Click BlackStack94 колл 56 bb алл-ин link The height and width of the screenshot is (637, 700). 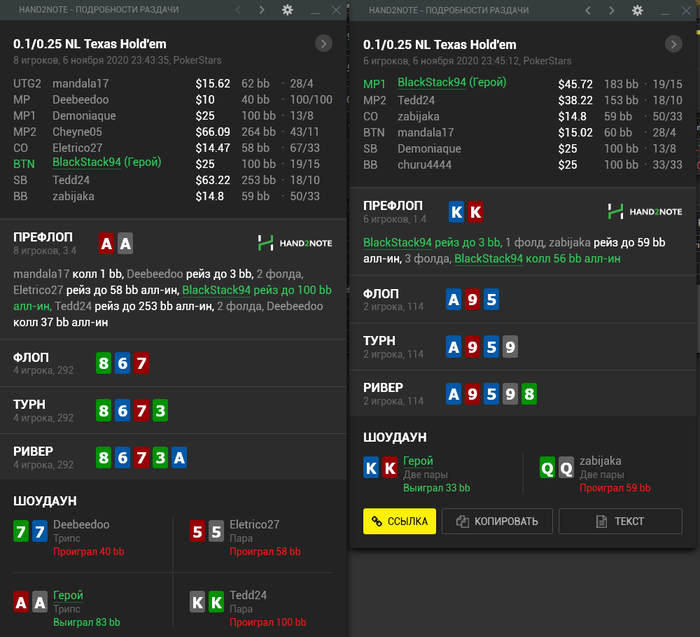(538, 258)
